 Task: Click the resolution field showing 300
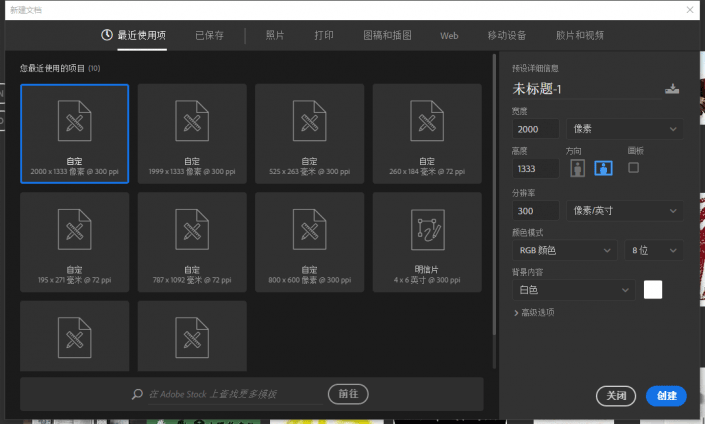[x=535, y=211]
